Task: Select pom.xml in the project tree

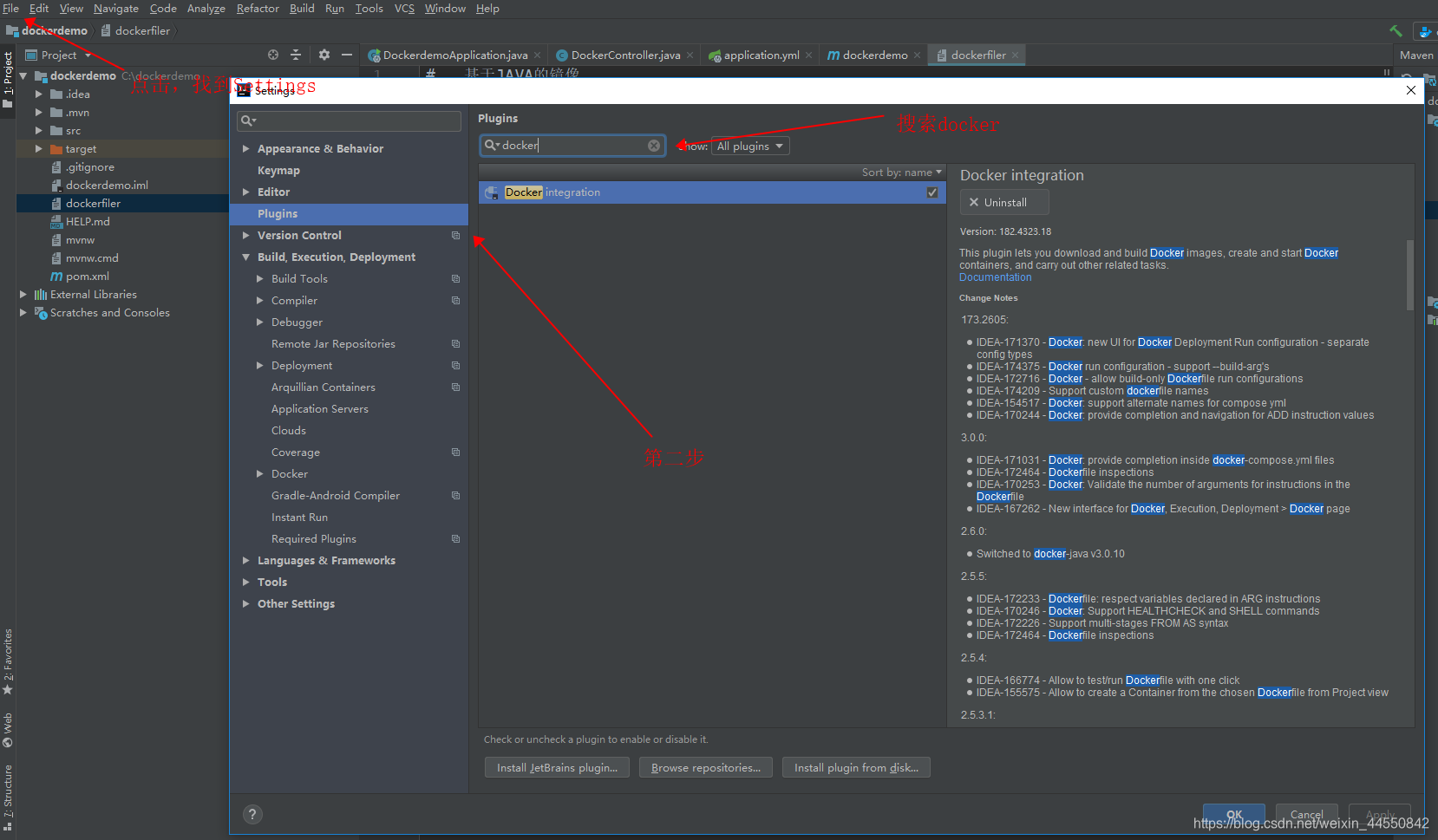Action: (x=87, y=277)
